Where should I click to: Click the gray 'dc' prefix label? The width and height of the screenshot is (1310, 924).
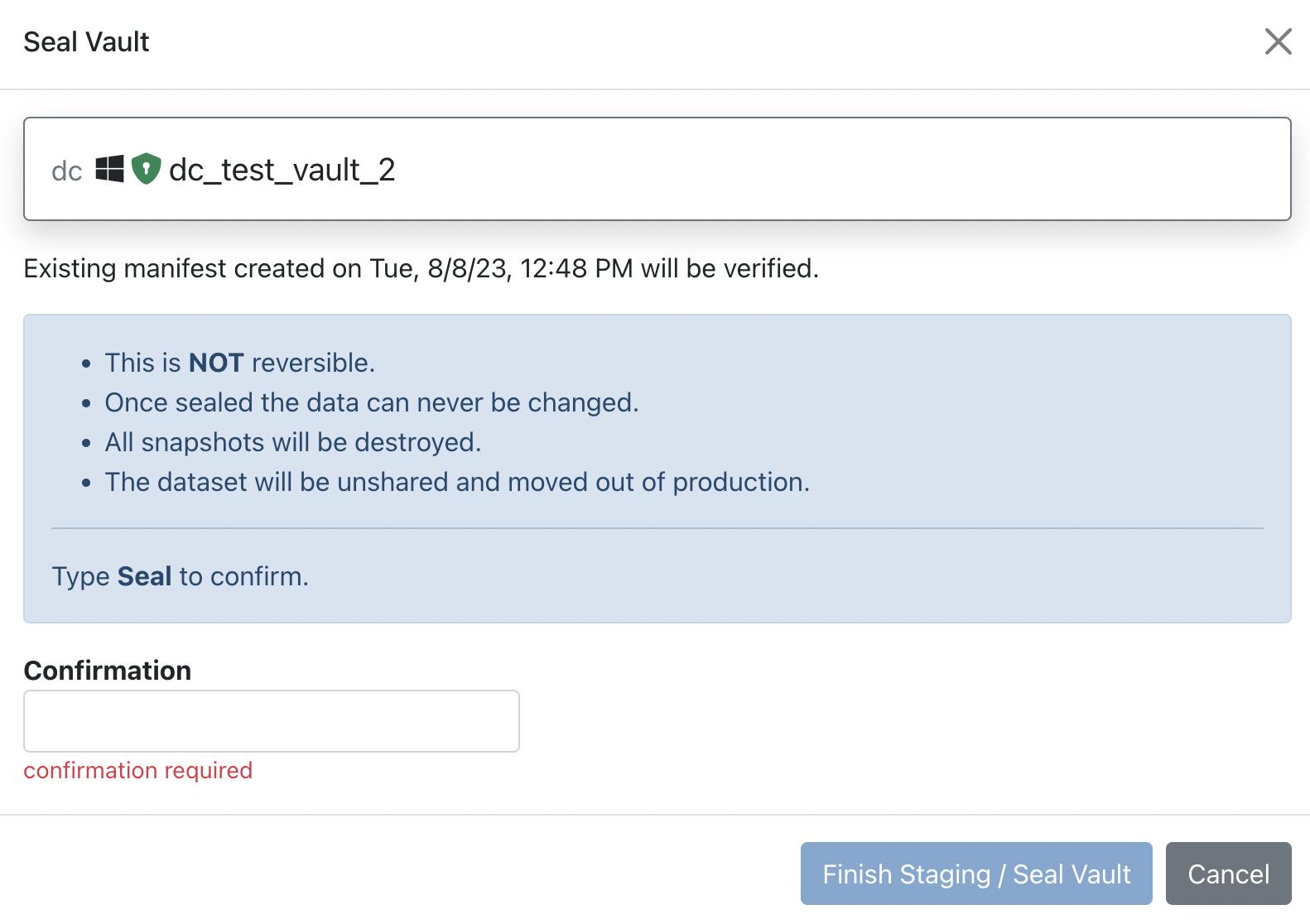tap(66, 171)
